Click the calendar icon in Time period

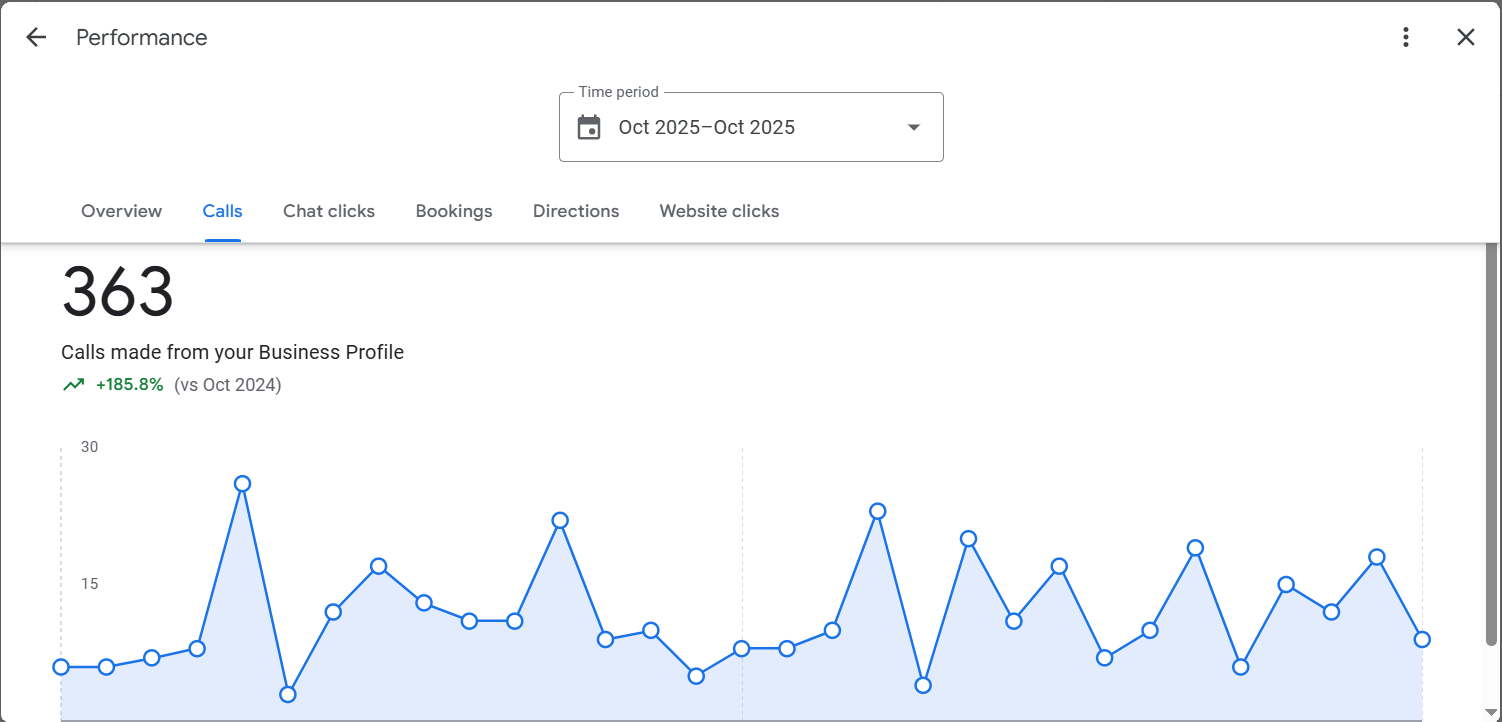(x=590, y=128)
